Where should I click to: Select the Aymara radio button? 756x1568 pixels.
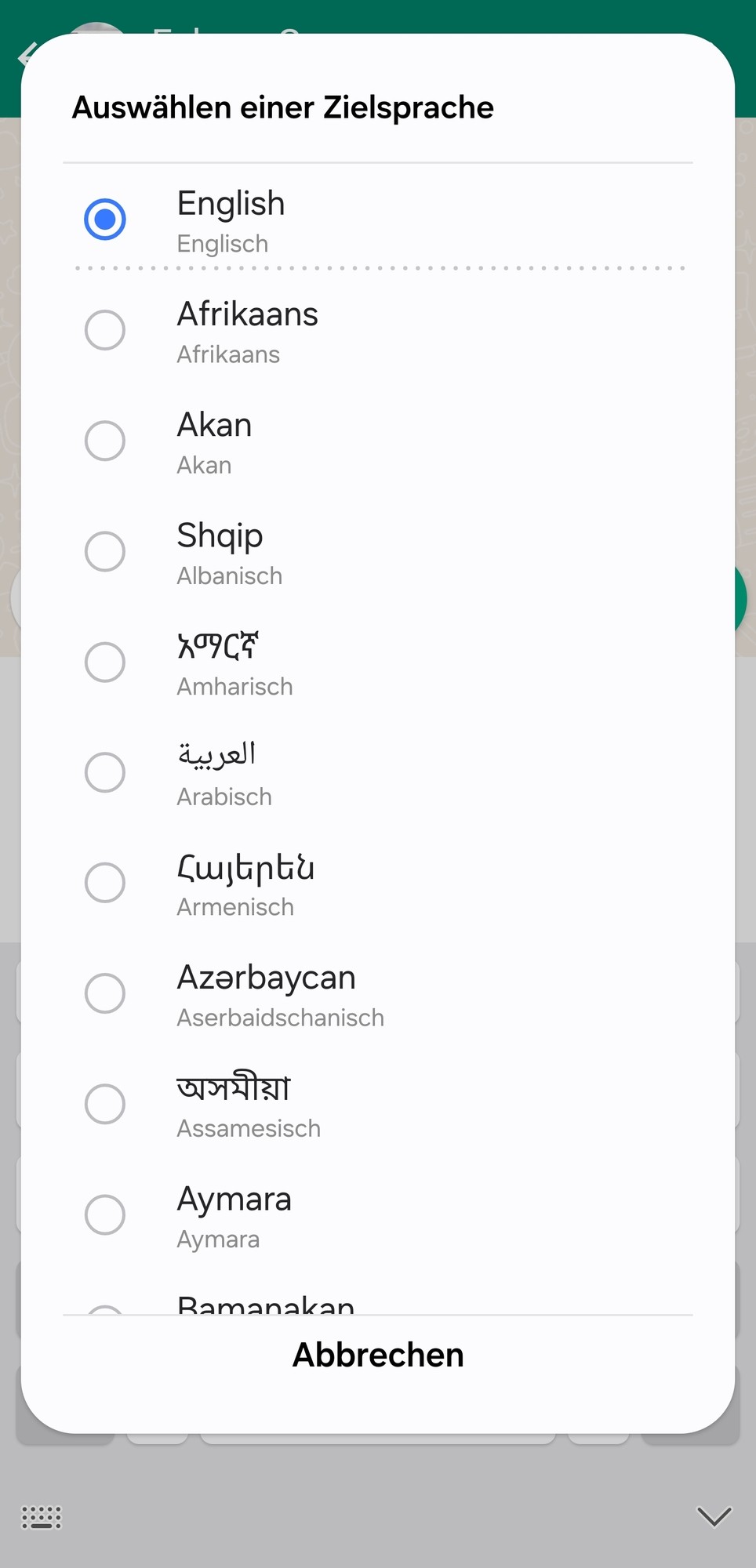tap(105, 1214)
